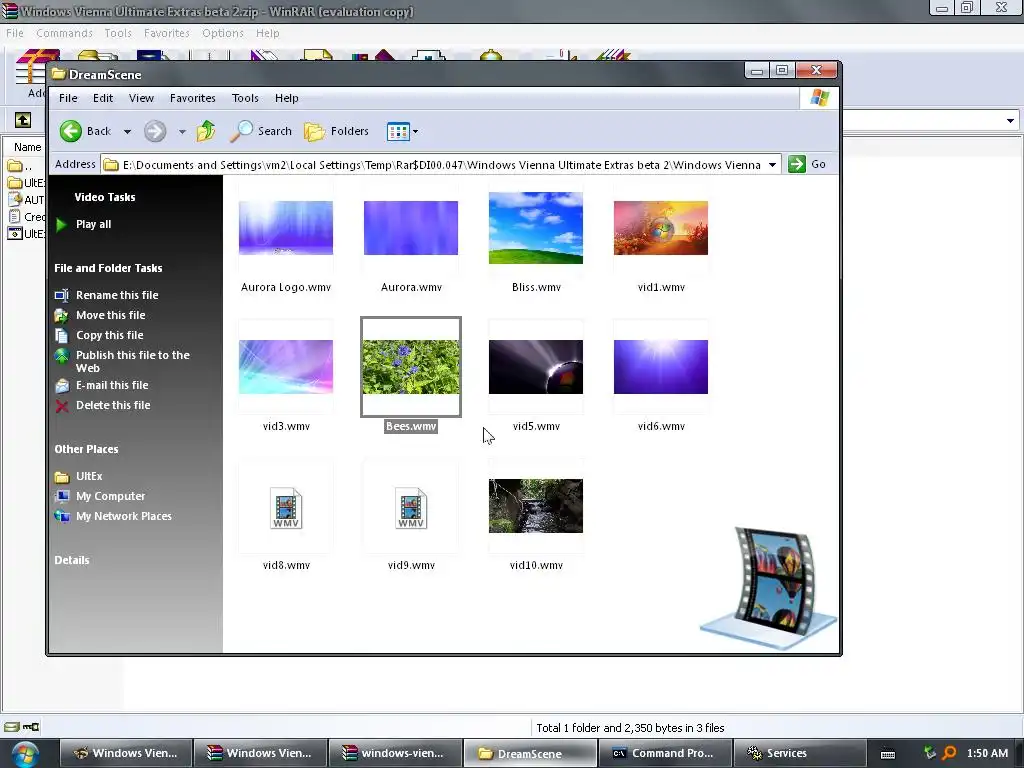Collapse the Other Places section header
Image resolution: width=1024 pixels, height=768 pixels.
coord(86,449)
